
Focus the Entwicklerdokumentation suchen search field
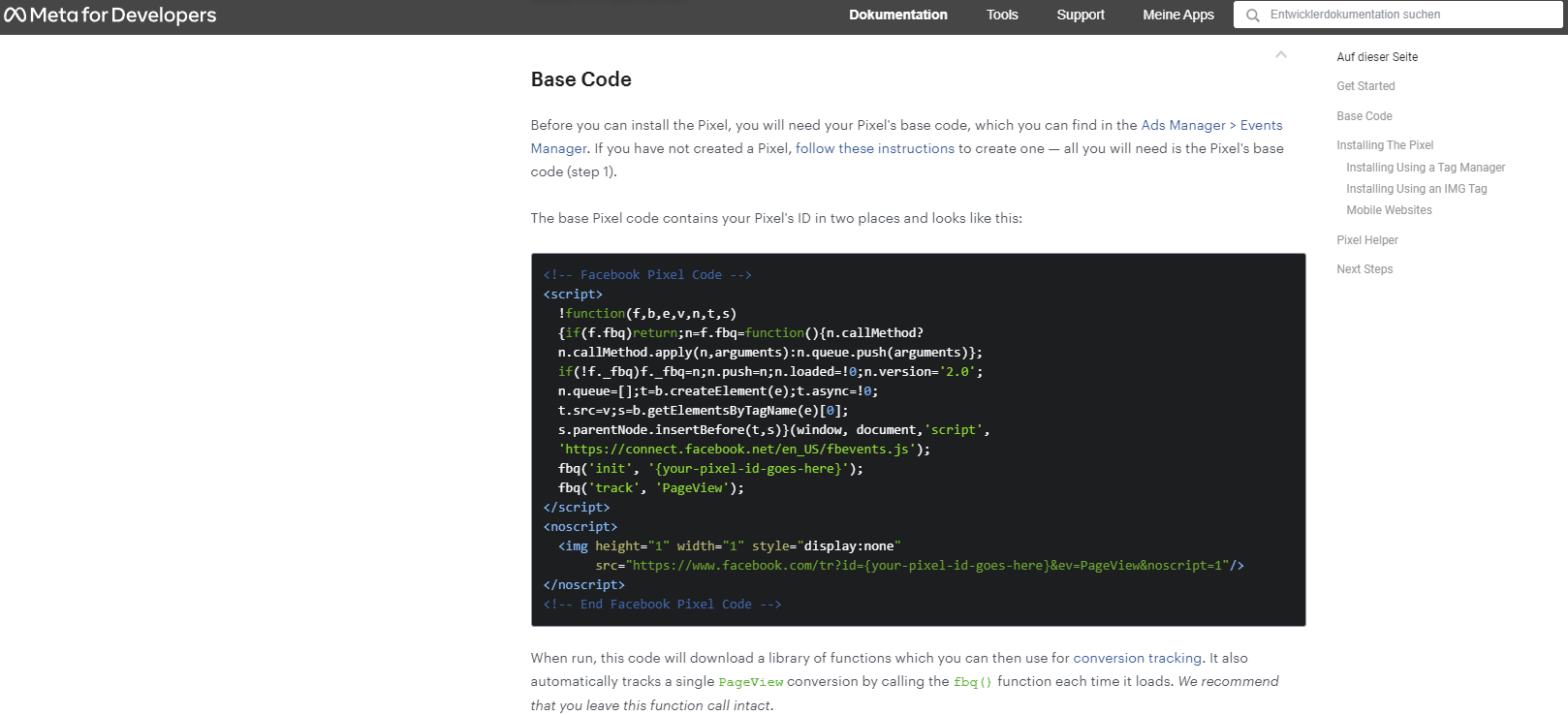pyautogui.click(x=1405, y=16)
